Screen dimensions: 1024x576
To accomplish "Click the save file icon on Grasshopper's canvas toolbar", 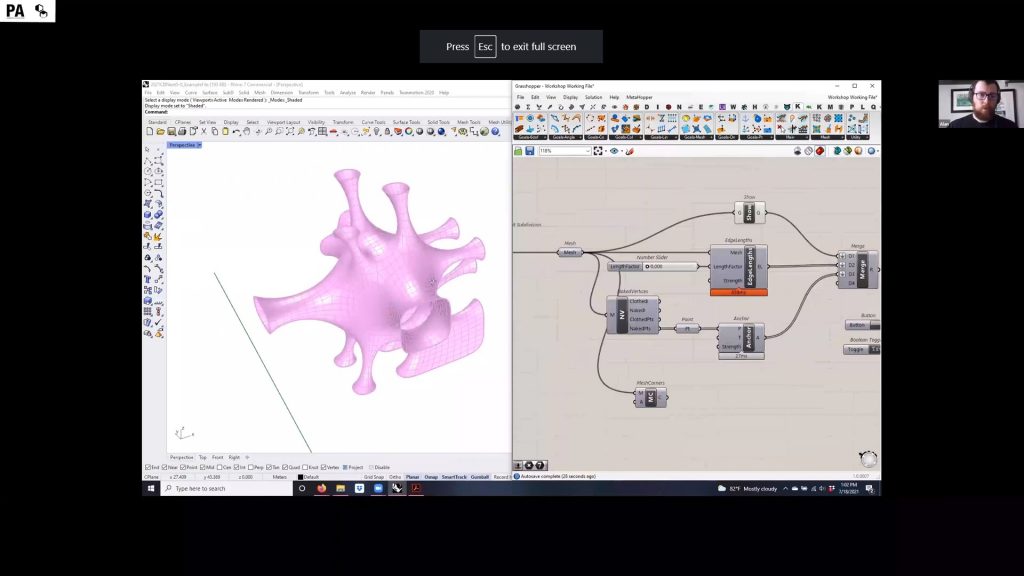I will (529, 151).
